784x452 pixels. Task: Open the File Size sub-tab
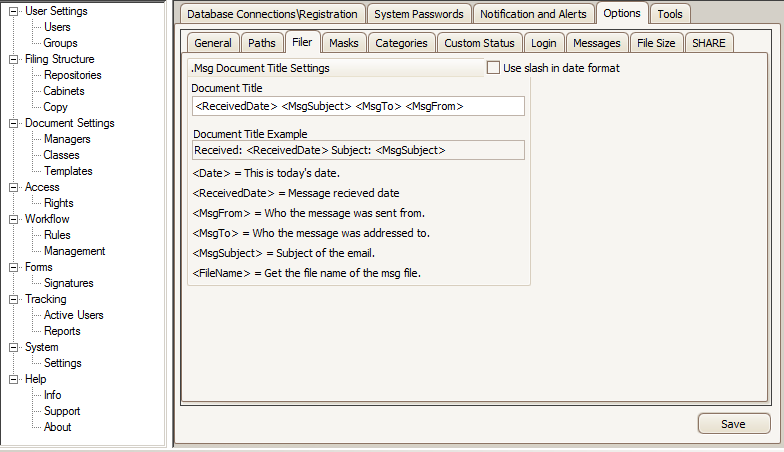click(x=656, y=43)
